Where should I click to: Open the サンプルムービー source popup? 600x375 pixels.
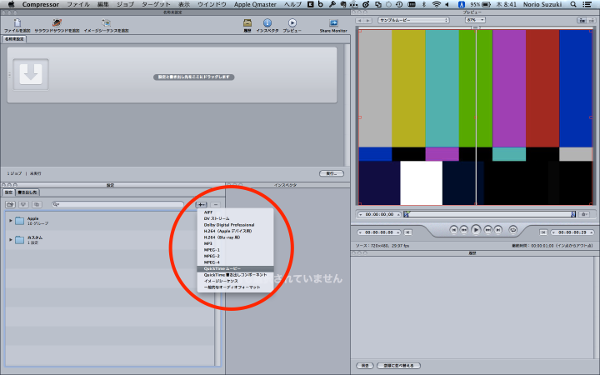[413, 20]
